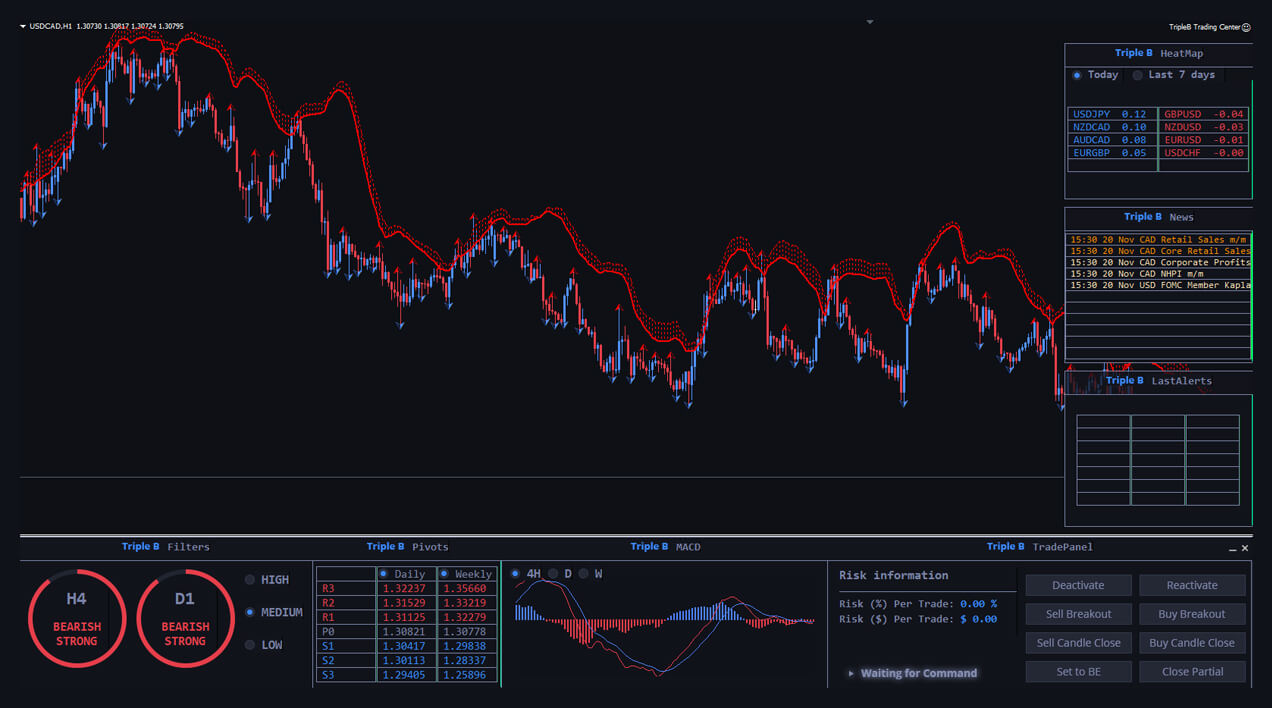Expand the Waiting for Command triangle

point(851,674)
